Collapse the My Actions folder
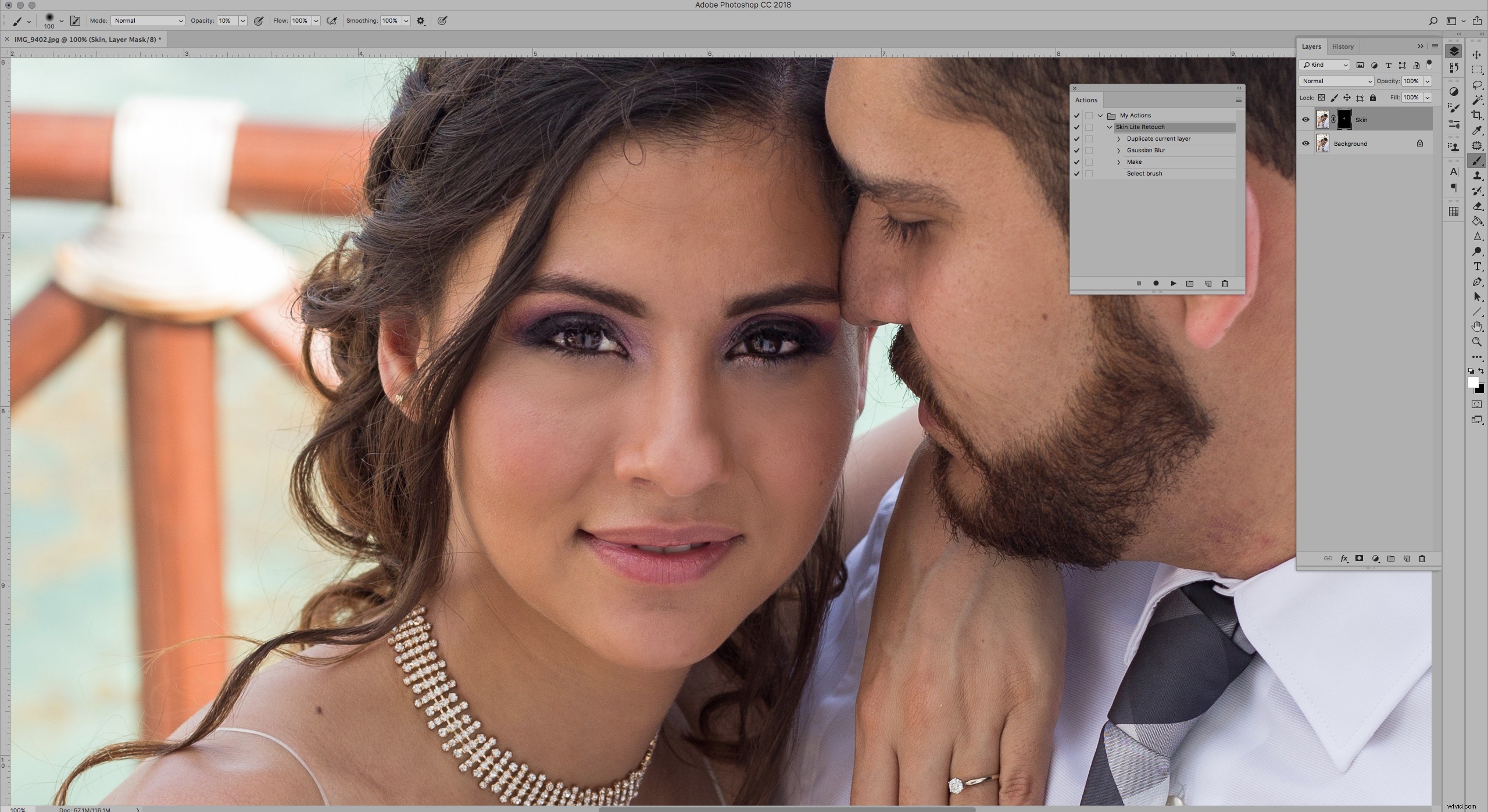Screen dimensions: 1488x812 pos(1100,116)
